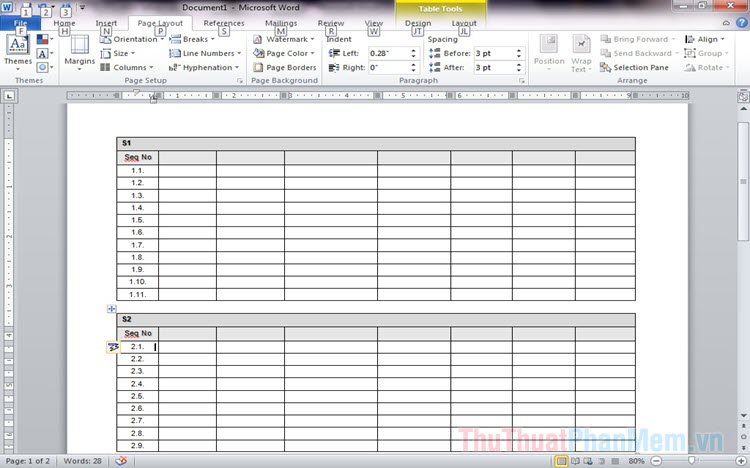Expand page Size dropdown

118,54
